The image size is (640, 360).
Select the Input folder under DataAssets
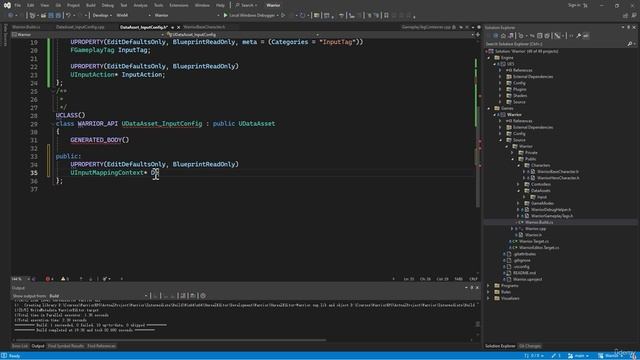542,197
